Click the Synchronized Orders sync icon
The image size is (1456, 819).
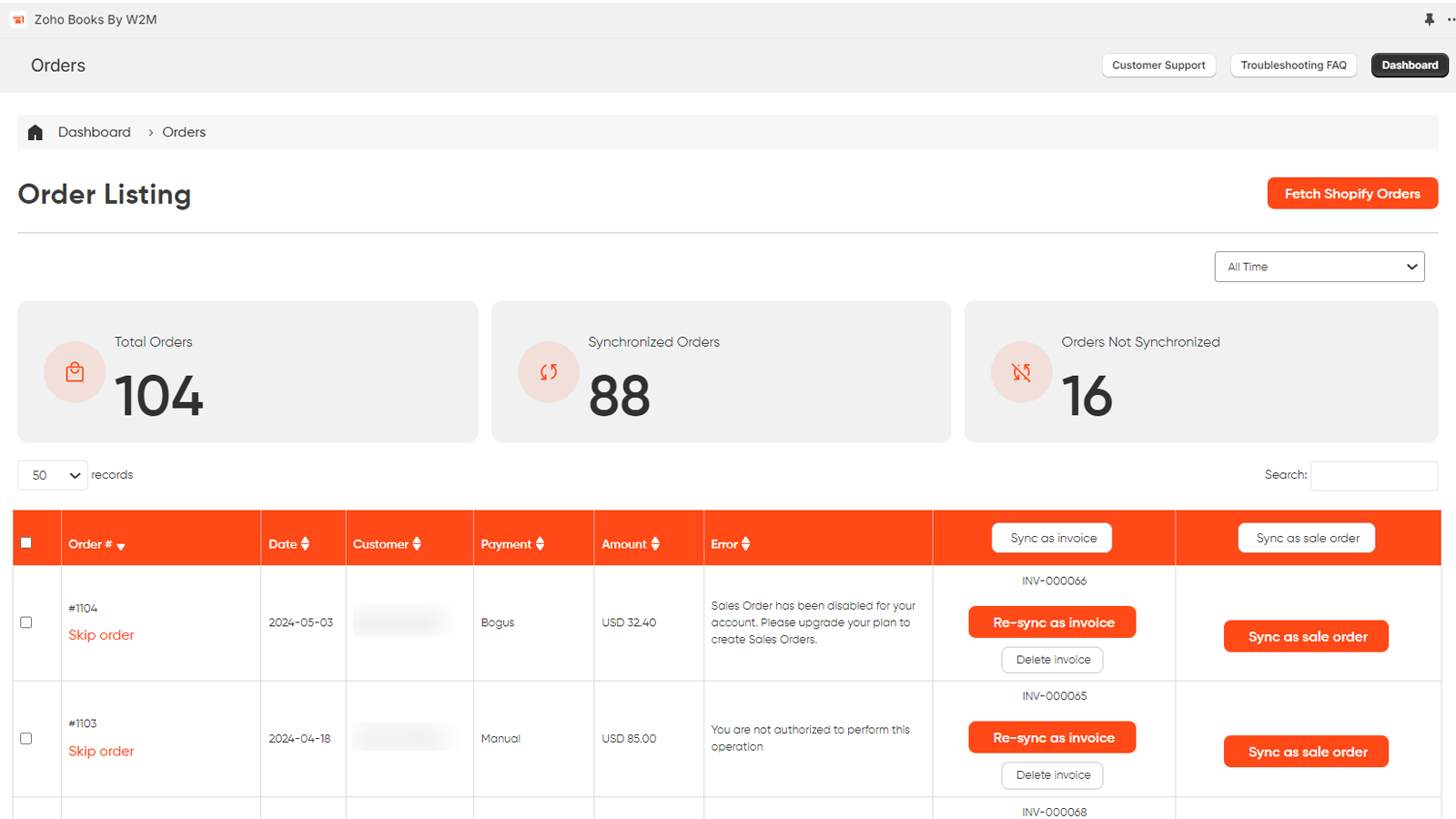coord(548,372)
